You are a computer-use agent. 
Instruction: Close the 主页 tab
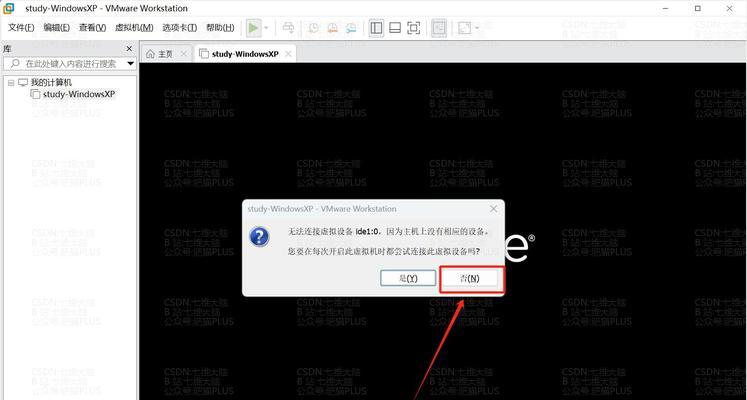coord(184,54)
